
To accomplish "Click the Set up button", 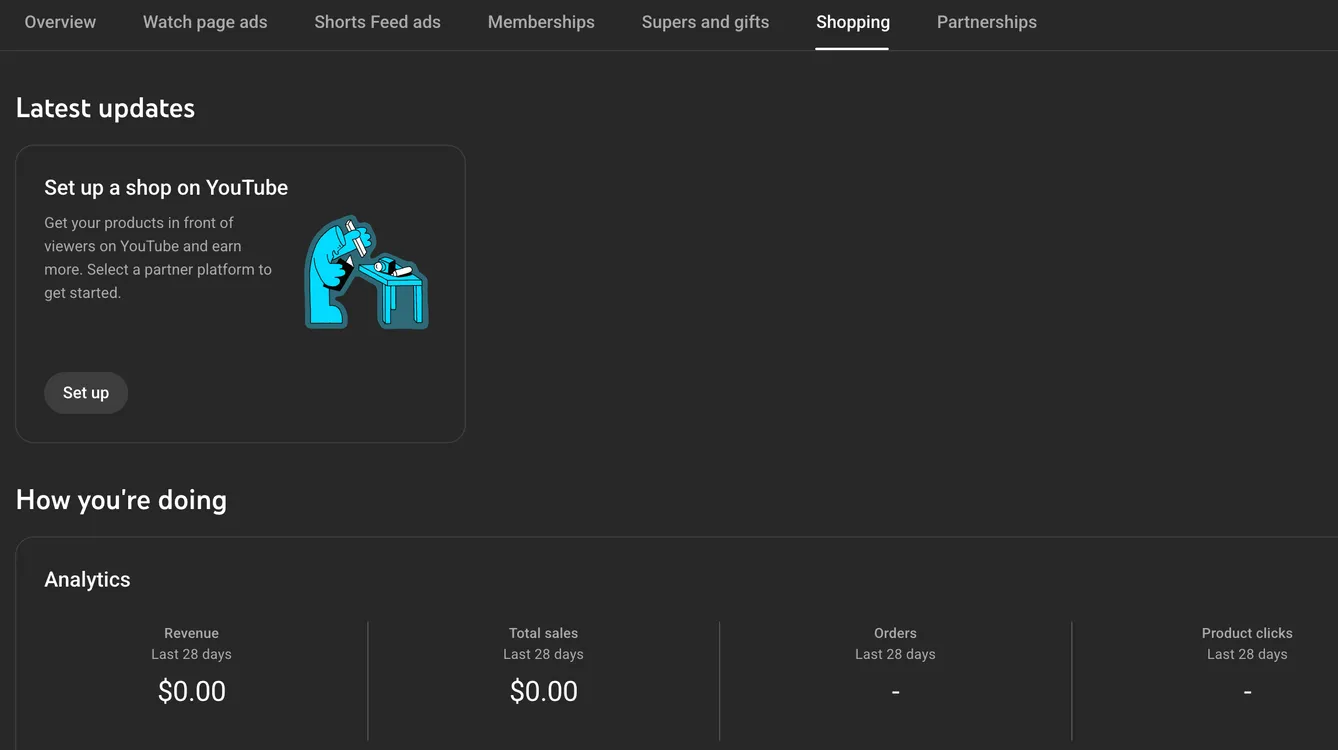I will [x=86, y=393].
